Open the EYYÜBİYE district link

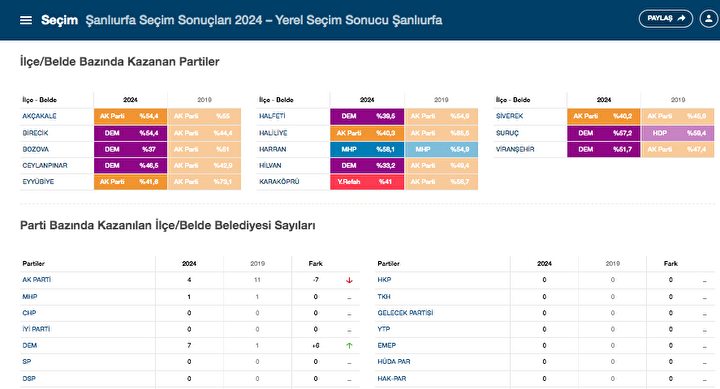click(x=38, y=182)
